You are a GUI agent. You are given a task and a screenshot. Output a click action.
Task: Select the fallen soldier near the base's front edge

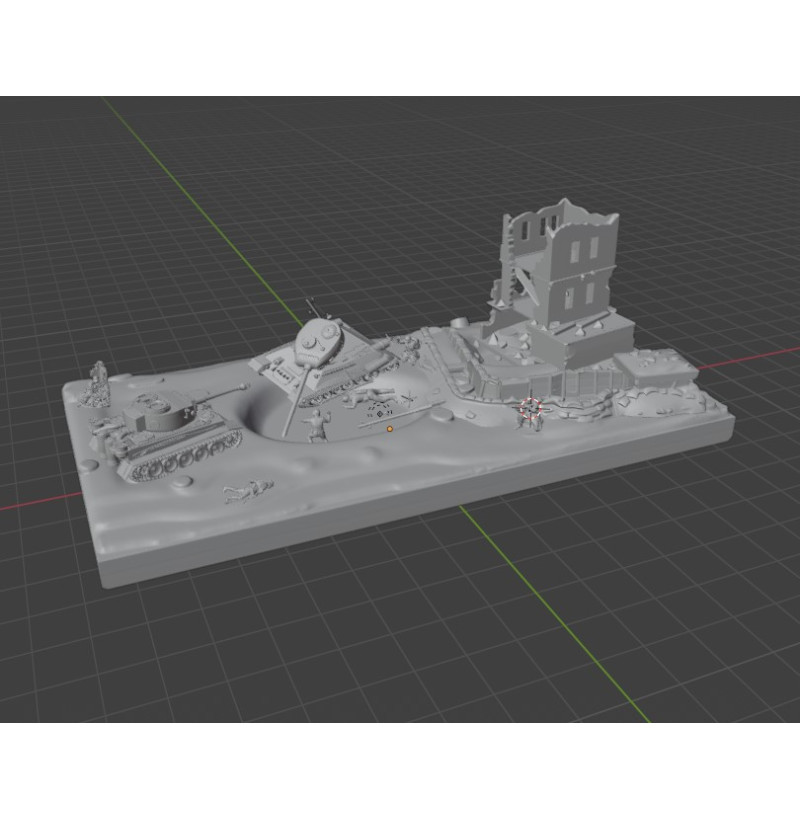click(x=248, y=491)
